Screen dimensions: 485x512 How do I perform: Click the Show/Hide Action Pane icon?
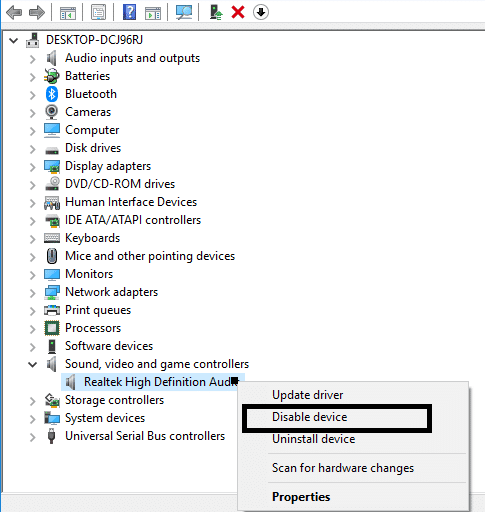(153, 13)
